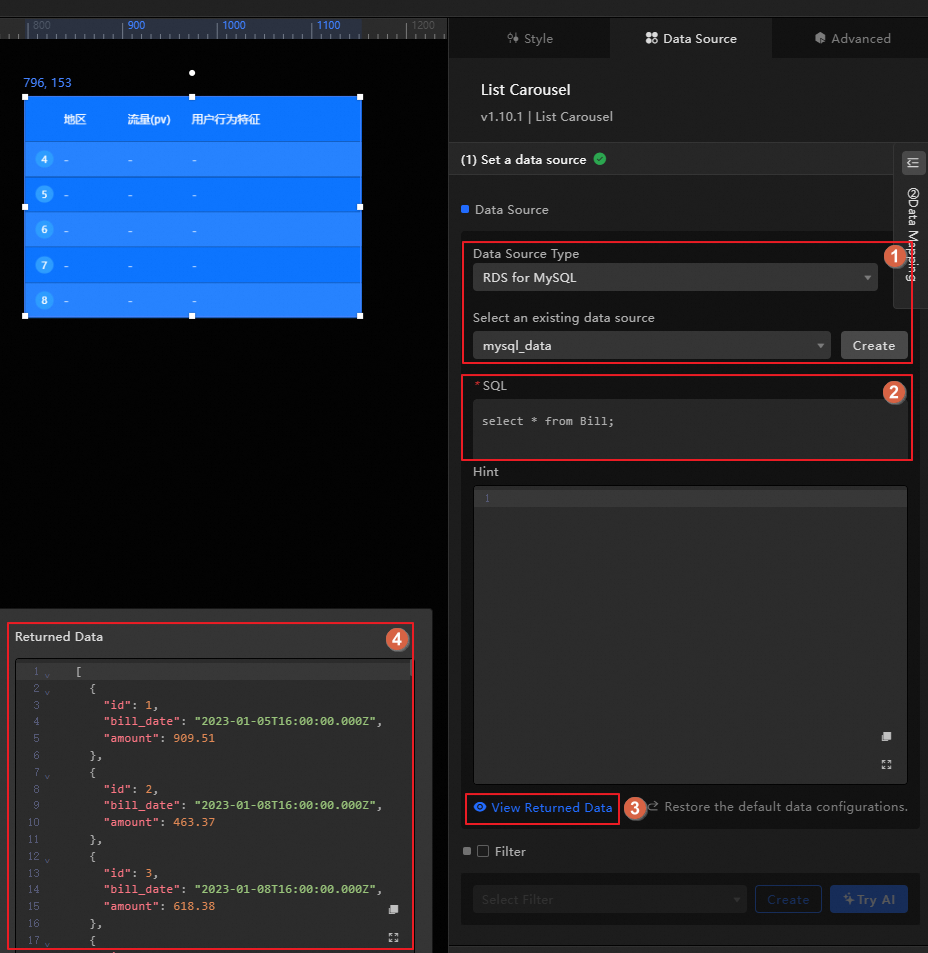Copy the Returned Data content icon
928x953 pixels.
[393, 909]
